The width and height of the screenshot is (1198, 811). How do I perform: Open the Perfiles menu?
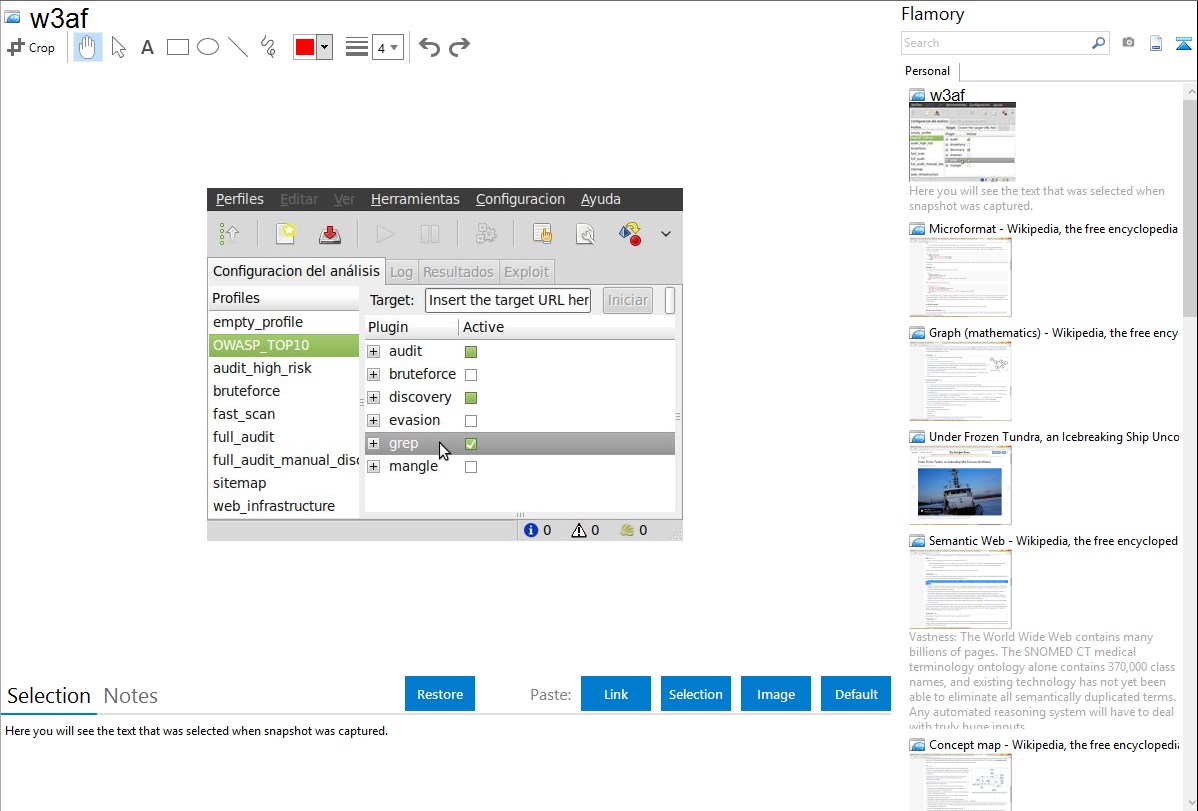(240, 200)
